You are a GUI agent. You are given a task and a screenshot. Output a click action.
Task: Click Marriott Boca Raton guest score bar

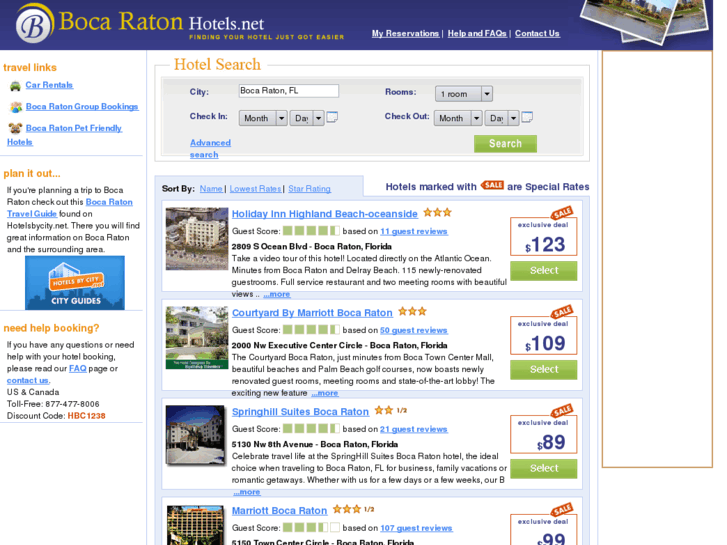click(x=311, y=527)
